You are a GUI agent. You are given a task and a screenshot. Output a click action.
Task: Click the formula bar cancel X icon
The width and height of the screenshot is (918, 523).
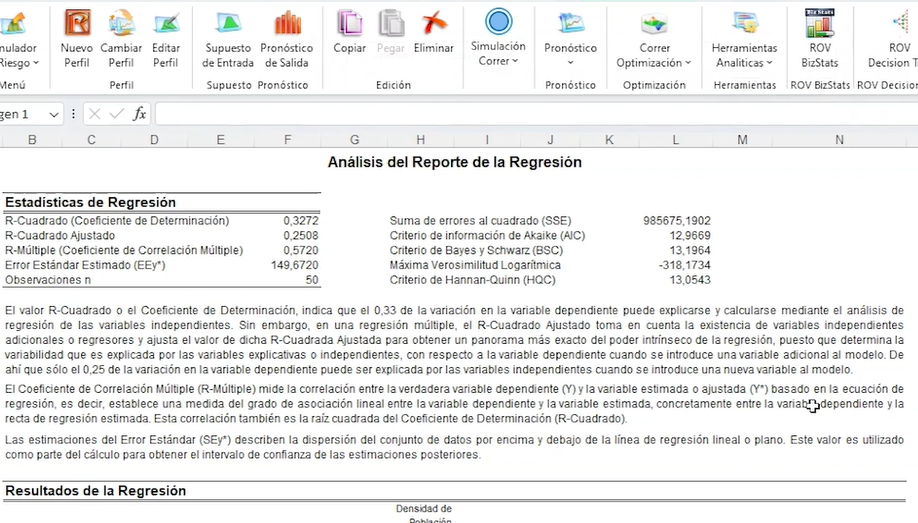[x=95, y=114]
